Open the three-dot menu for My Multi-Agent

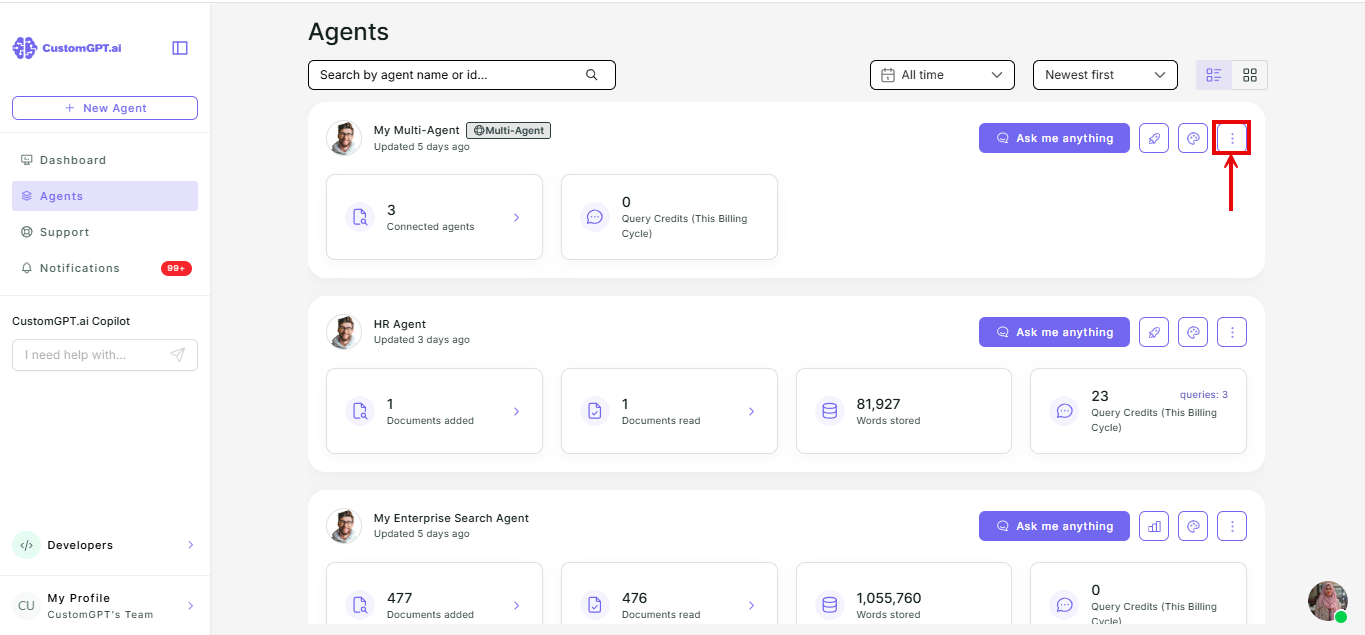[1232, 138]
